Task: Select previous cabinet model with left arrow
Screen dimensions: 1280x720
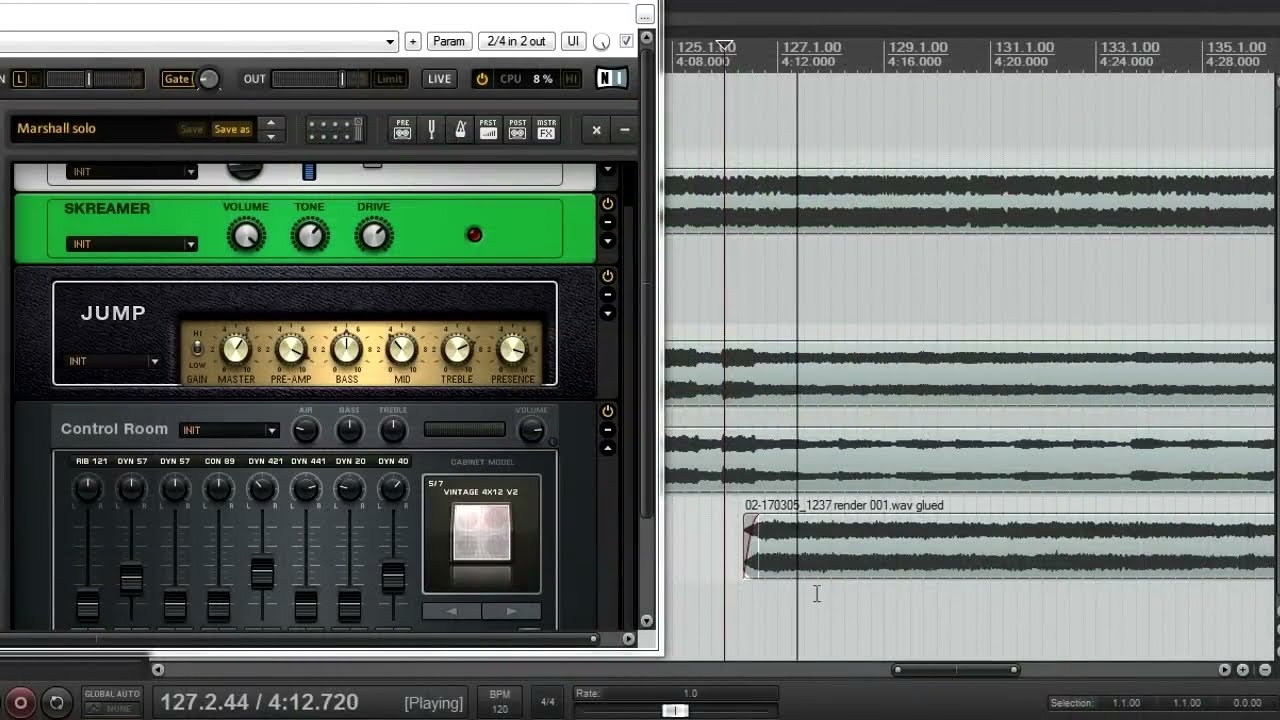Action: 452,611
